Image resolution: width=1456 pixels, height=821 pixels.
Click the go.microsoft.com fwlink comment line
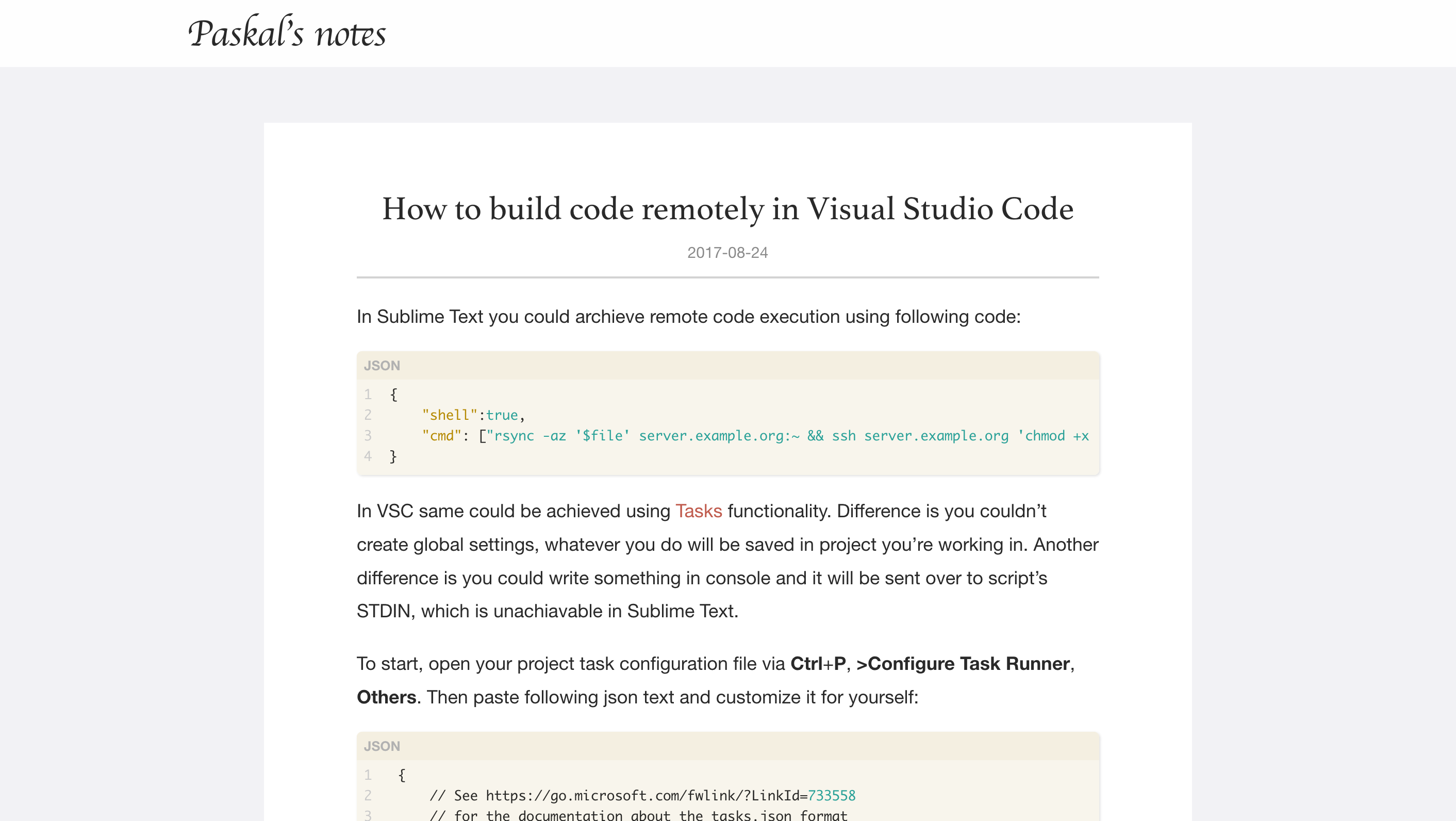pos(642,795)
